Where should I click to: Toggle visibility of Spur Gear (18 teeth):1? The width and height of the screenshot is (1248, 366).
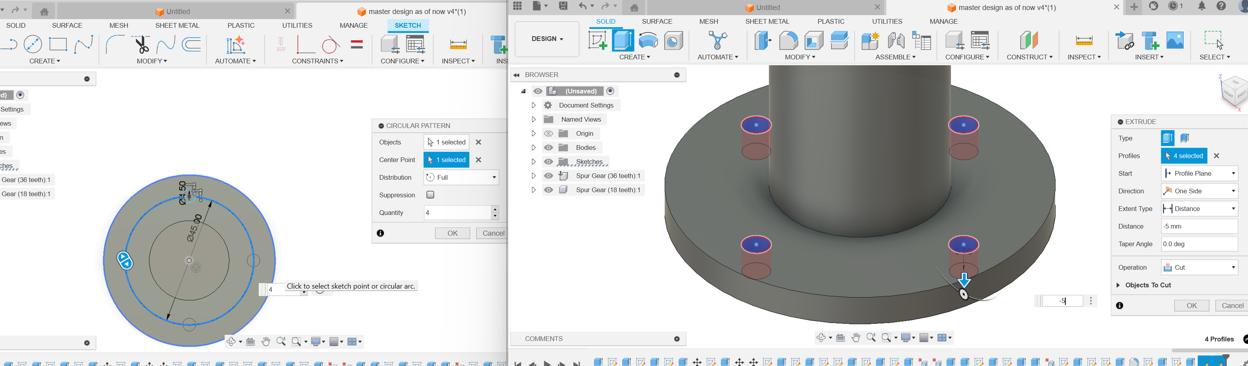[x=548, y=189]
